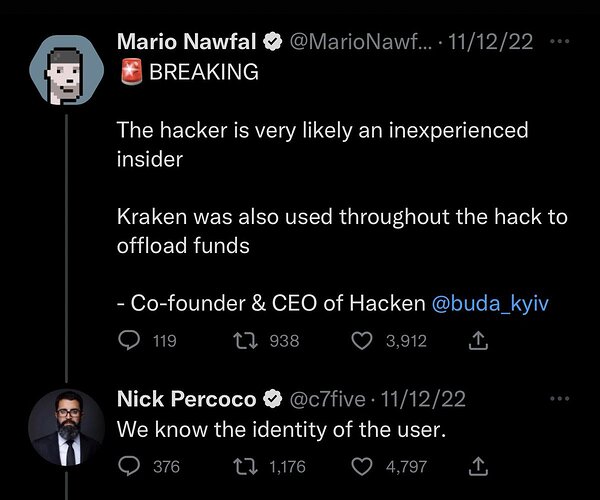Open more options on Mario Nawfal's tweet
Image resolution: width=600 pixels, height=500 pixels.
pos(559,41)
